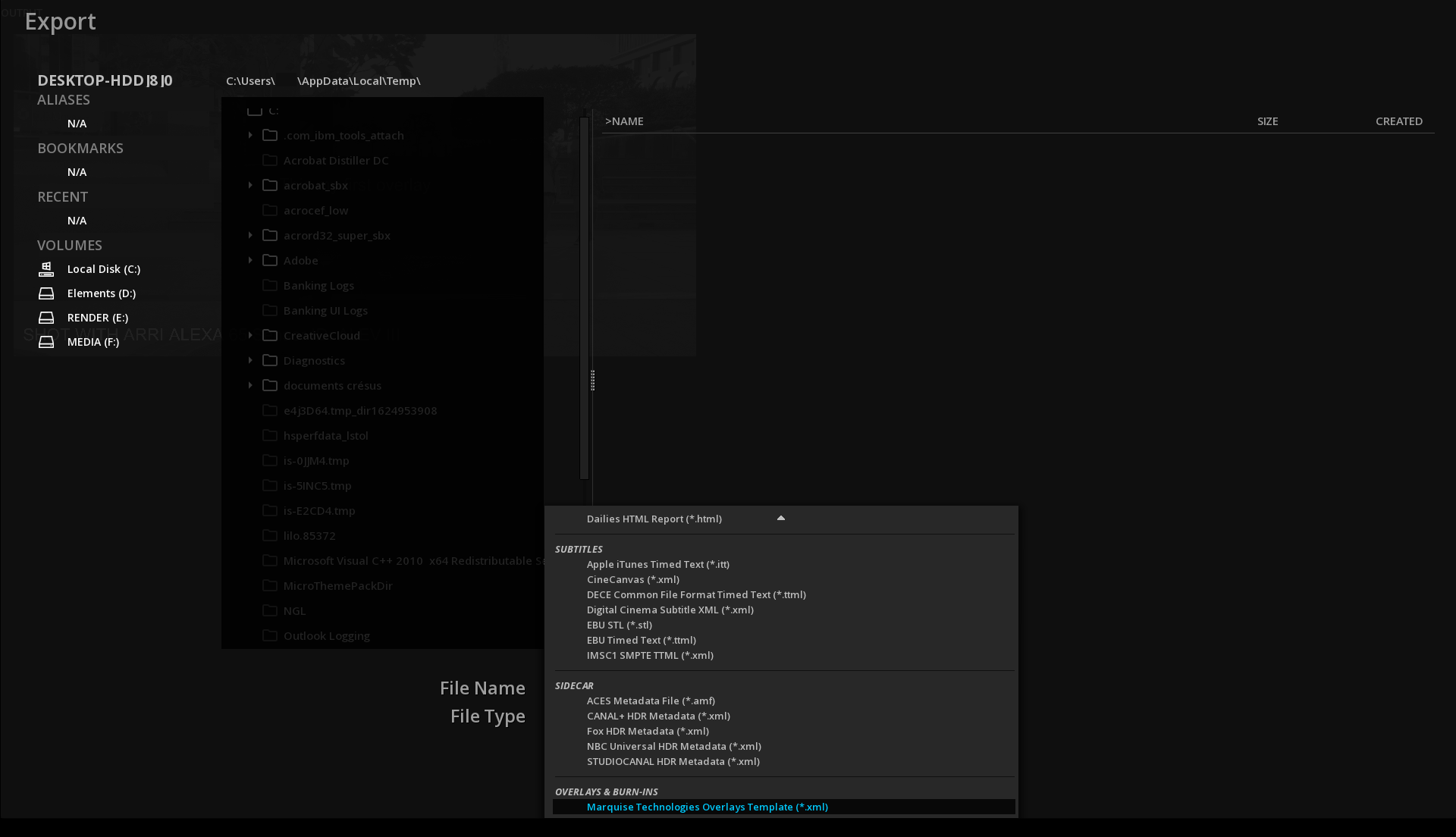This screenshot has height=837, width=1456.
Task: Click the Banking Logs folder icon
Action: pyautogui.click(x=270, y=285)
